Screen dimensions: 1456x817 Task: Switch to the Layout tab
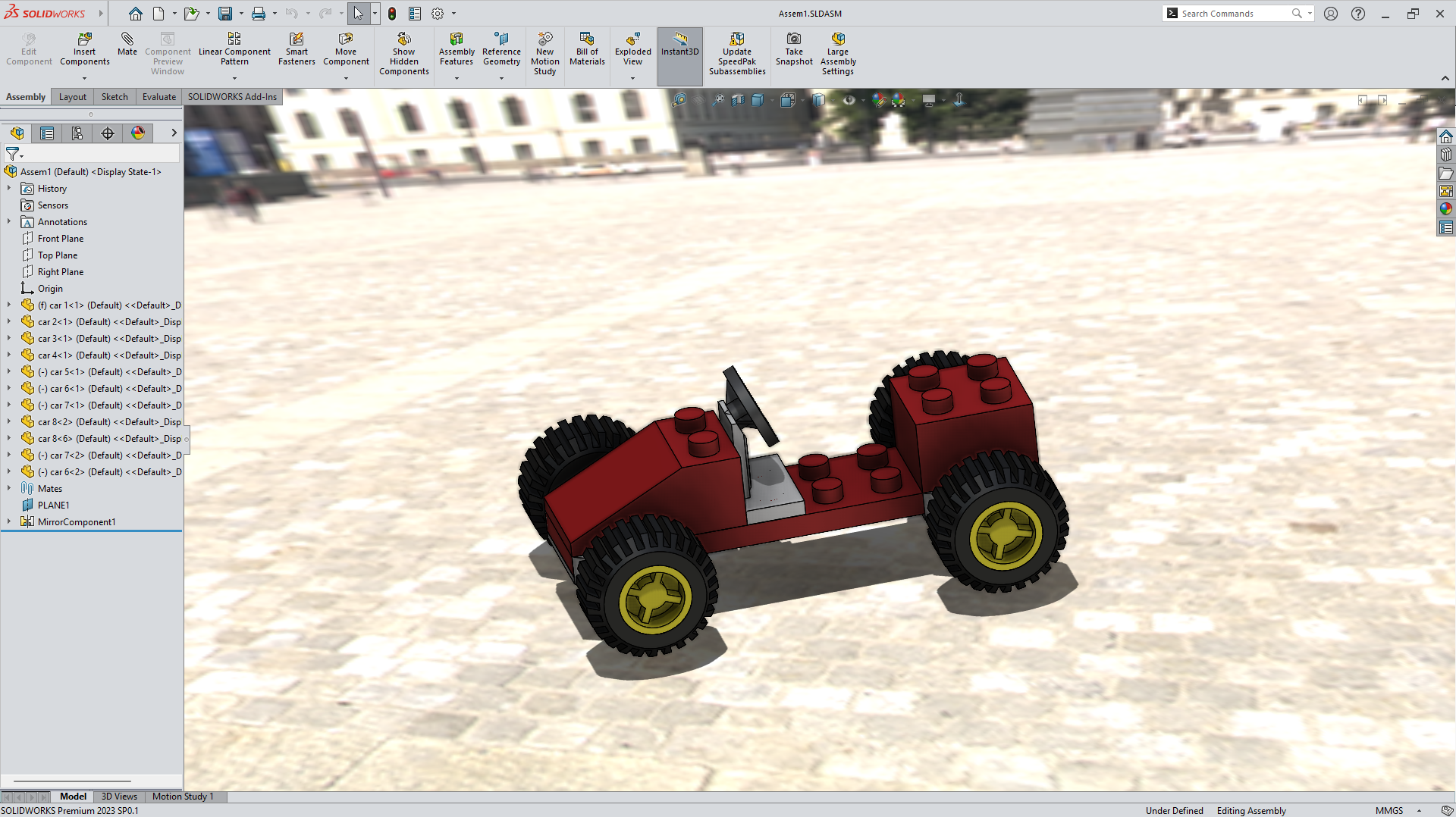[73, 97]
